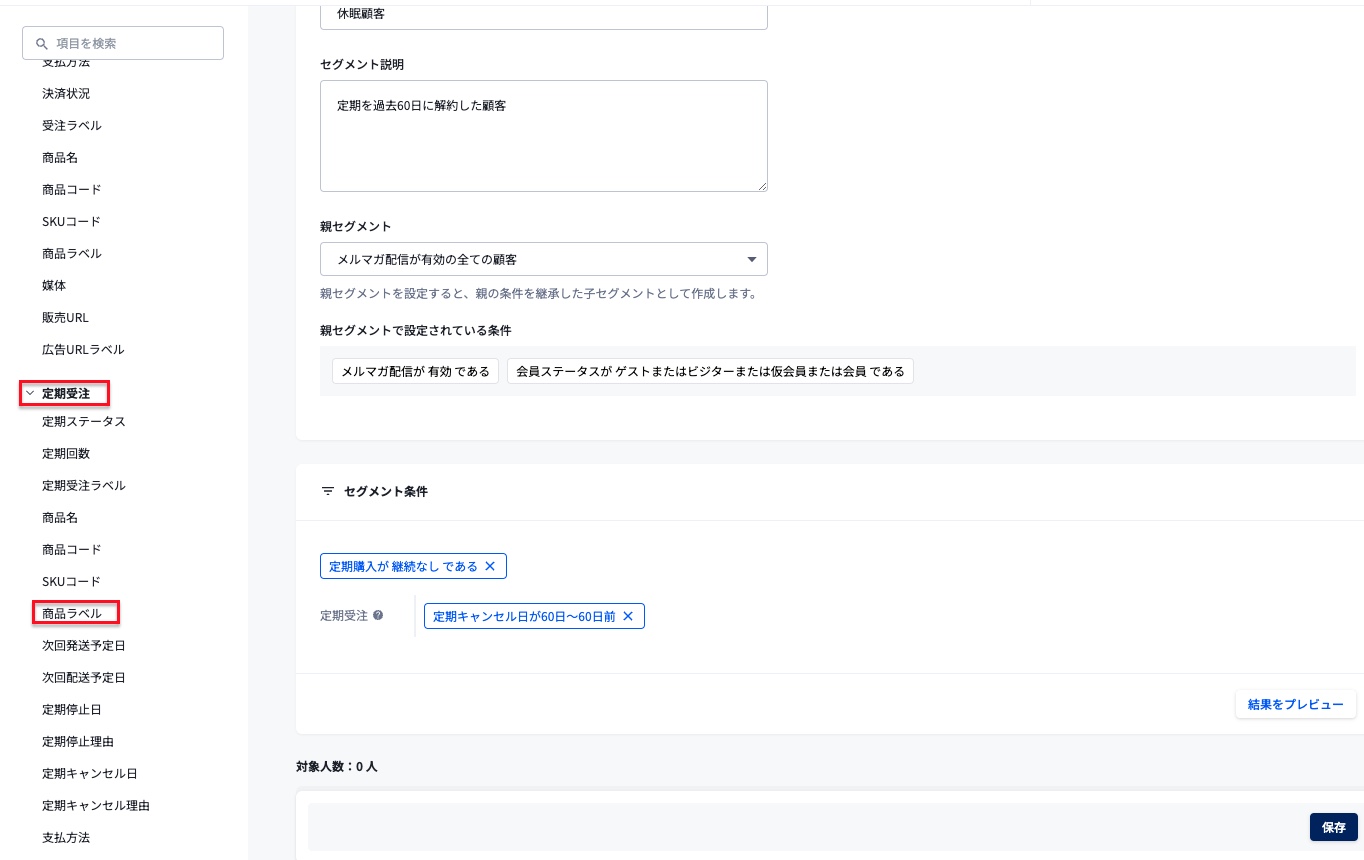1364x860 pixels.
Task: Click 次回発送予定日 in the field list
Action: coord(84,645)
